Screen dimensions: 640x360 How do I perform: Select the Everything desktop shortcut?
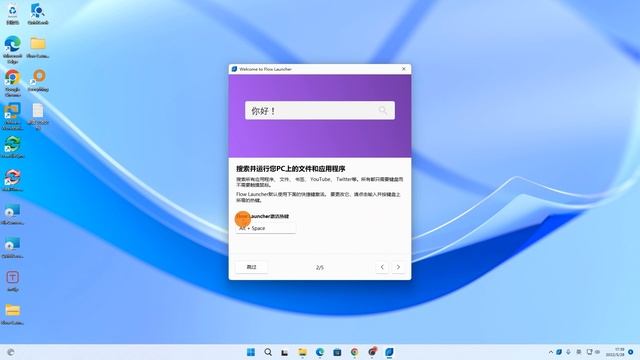coord(38,80)
